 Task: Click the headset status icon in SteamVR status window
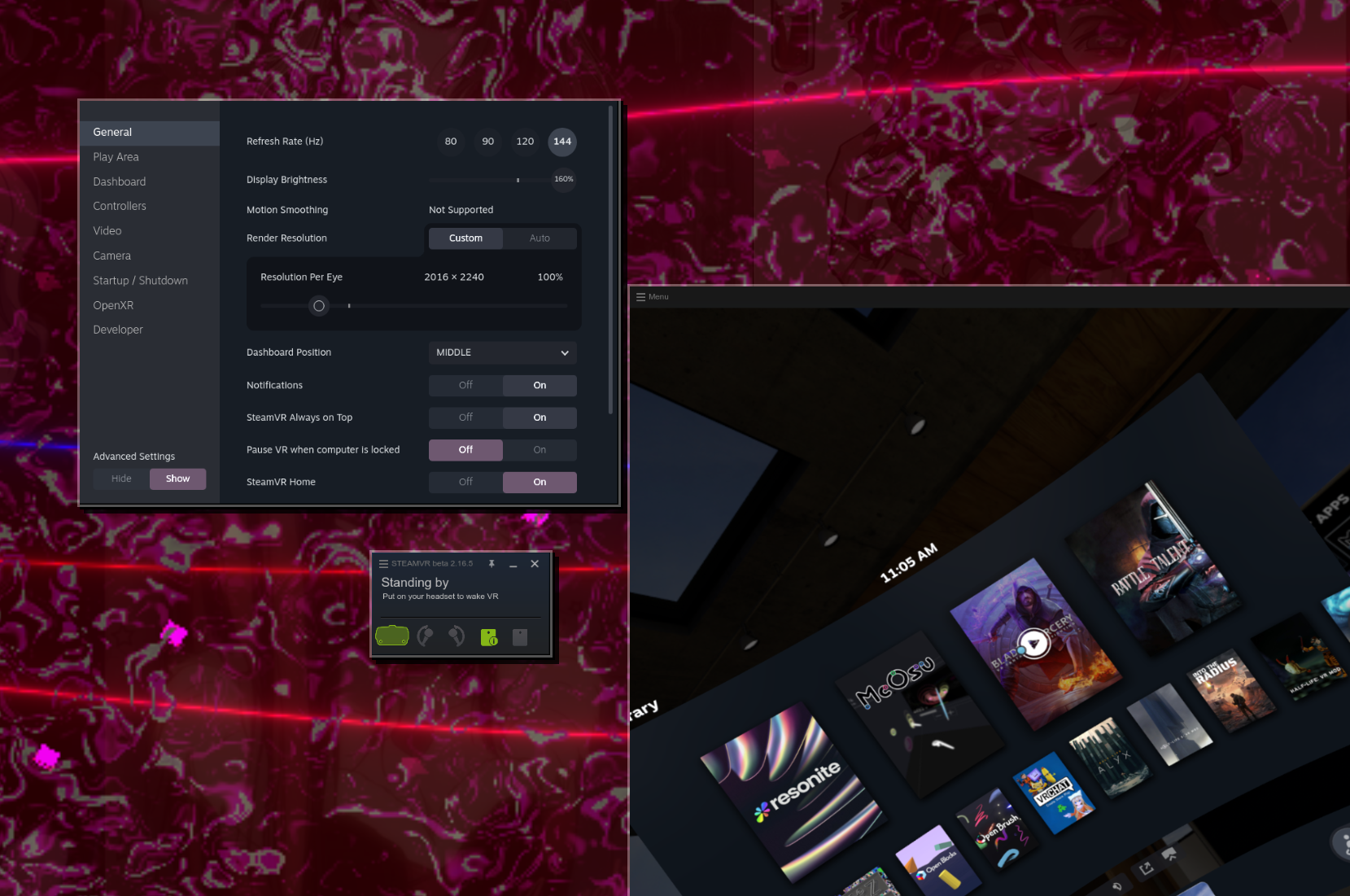[392, 636]
